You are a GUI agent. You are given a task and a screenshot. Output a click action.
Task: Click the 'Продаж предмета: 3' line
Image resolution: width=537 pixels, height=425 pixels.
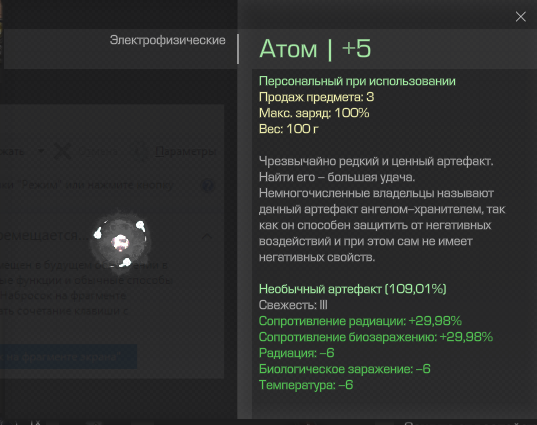316,97
